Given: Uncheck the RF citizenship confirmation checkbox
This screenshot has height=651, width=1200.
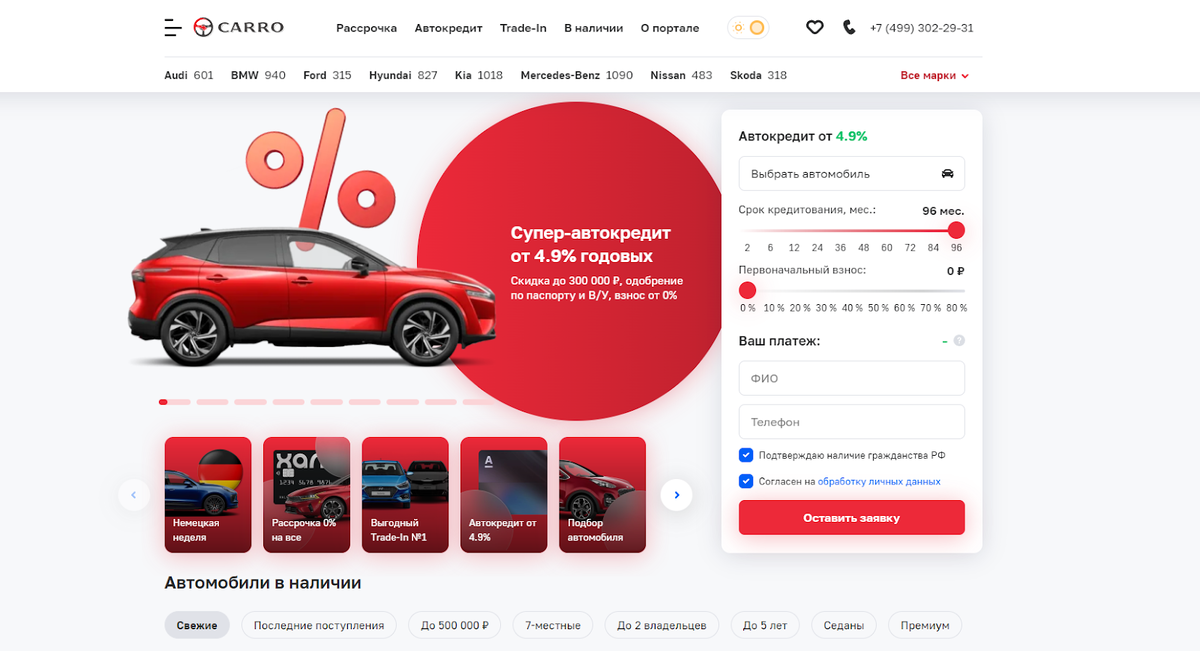Looking at the screenshot, I should pyautogui.click(x=746, y=455).
